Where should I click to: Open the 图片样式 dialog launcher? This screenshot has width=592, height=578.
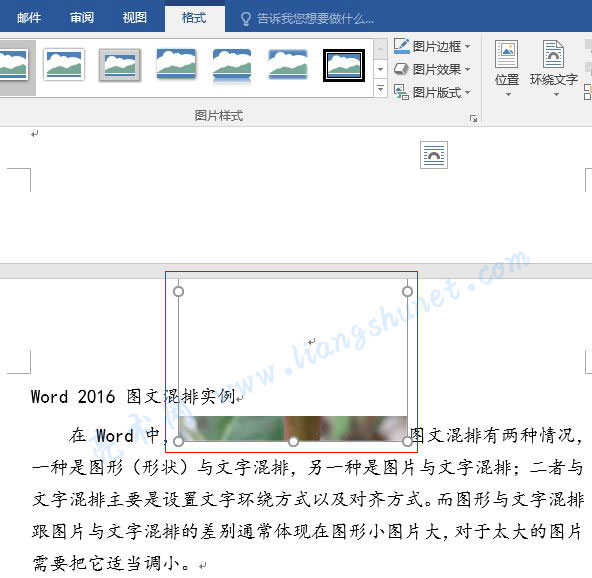(x=473, y=119)
